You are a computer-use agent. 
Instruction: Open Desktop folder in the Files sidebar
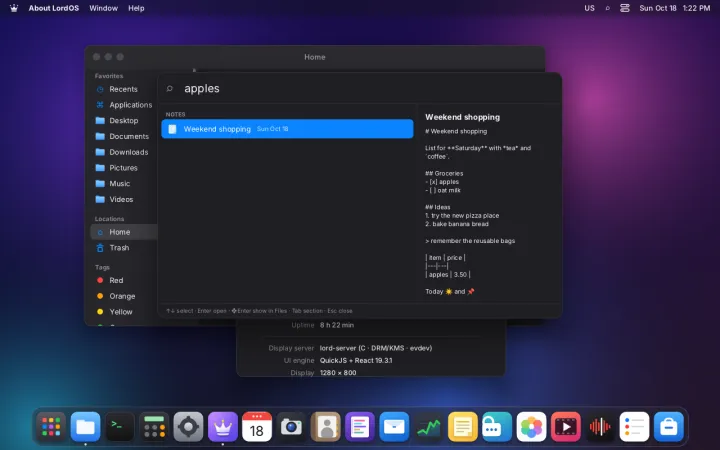coord(123,120)
